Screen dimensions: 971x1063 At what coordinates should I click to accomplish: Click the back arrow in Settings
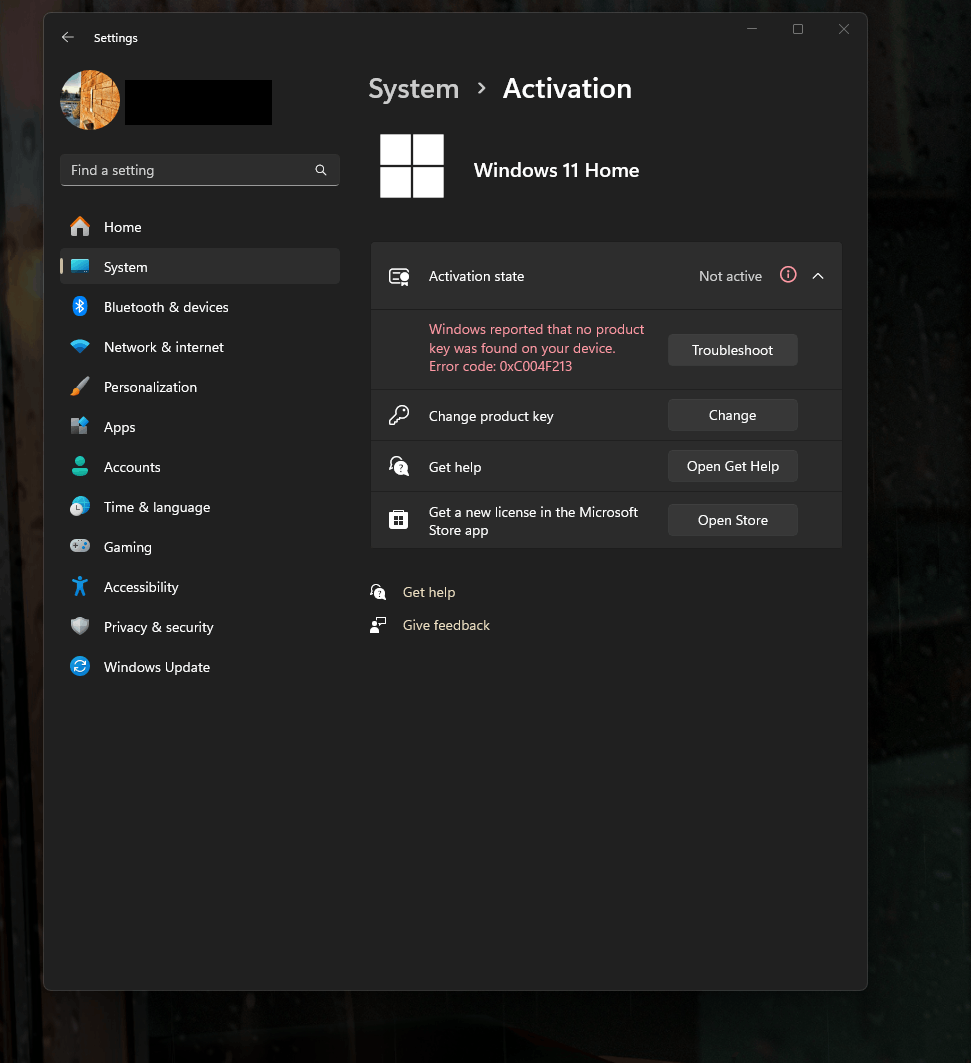(67, 37)
